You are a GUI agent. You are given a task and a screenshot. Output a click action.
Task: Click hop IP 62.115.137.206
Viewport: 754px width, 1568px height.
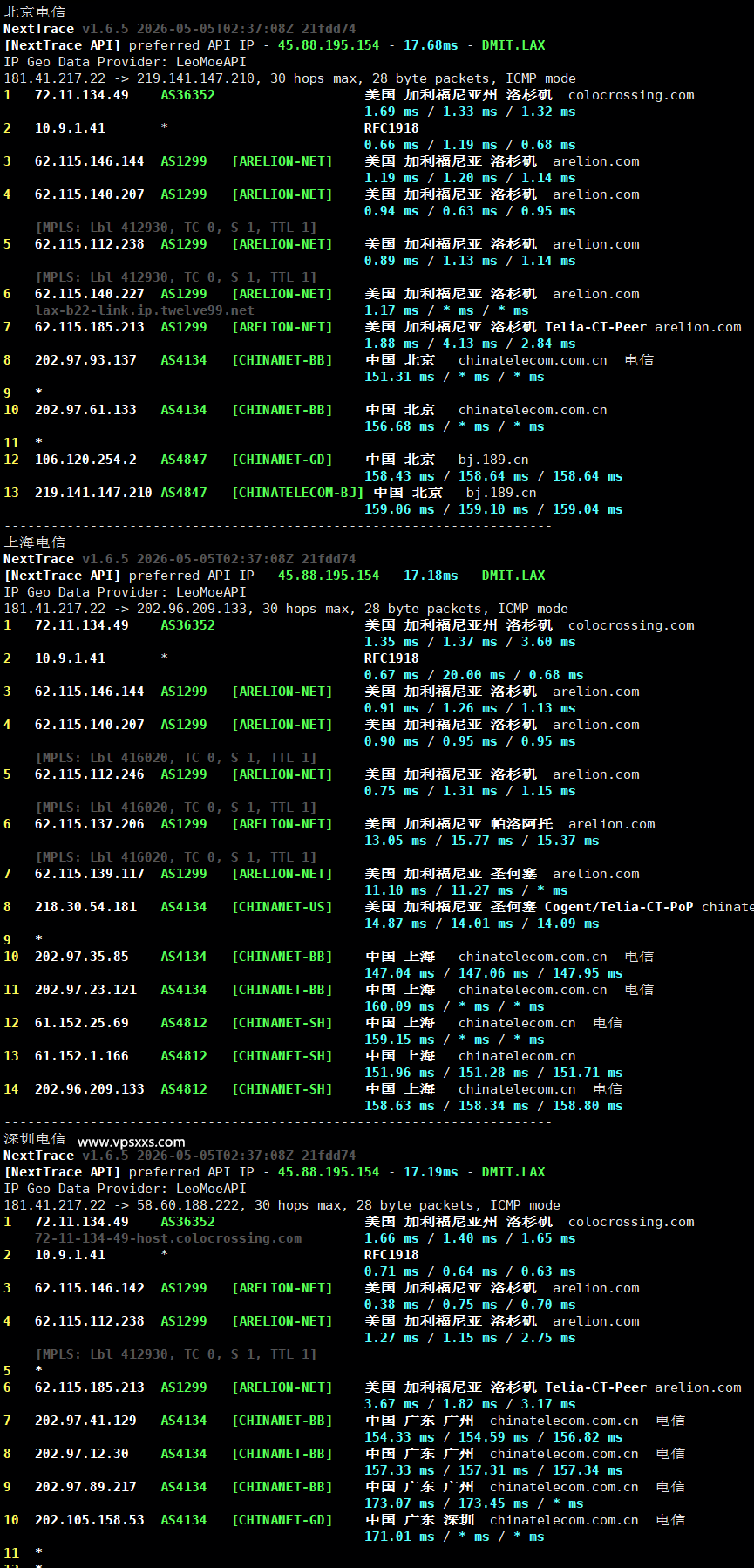(90, 824)
